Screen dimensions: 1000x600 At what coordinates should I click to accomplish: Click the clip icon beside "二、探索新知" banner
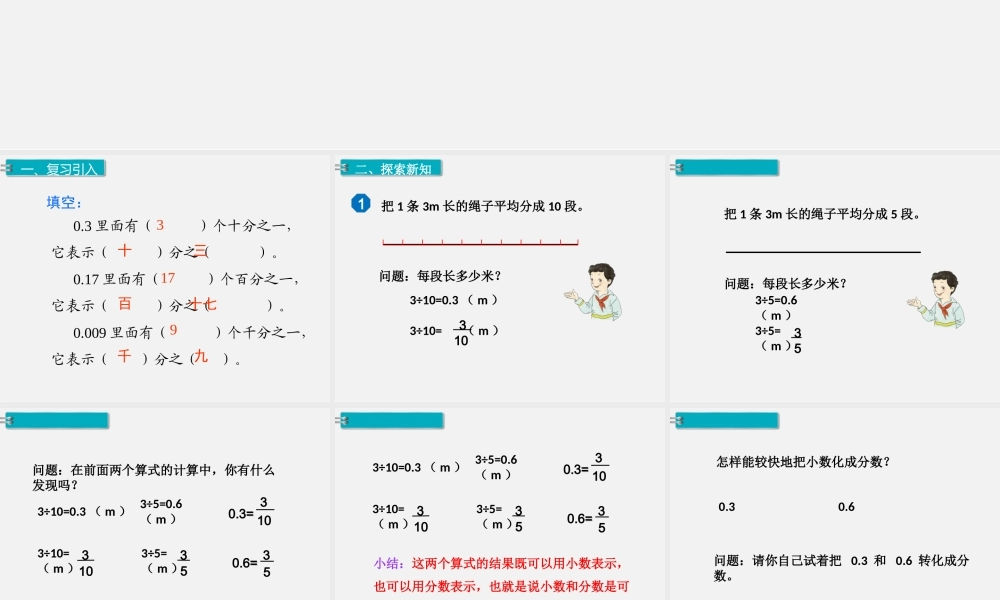pyautogui.click(x=342, y=166)
